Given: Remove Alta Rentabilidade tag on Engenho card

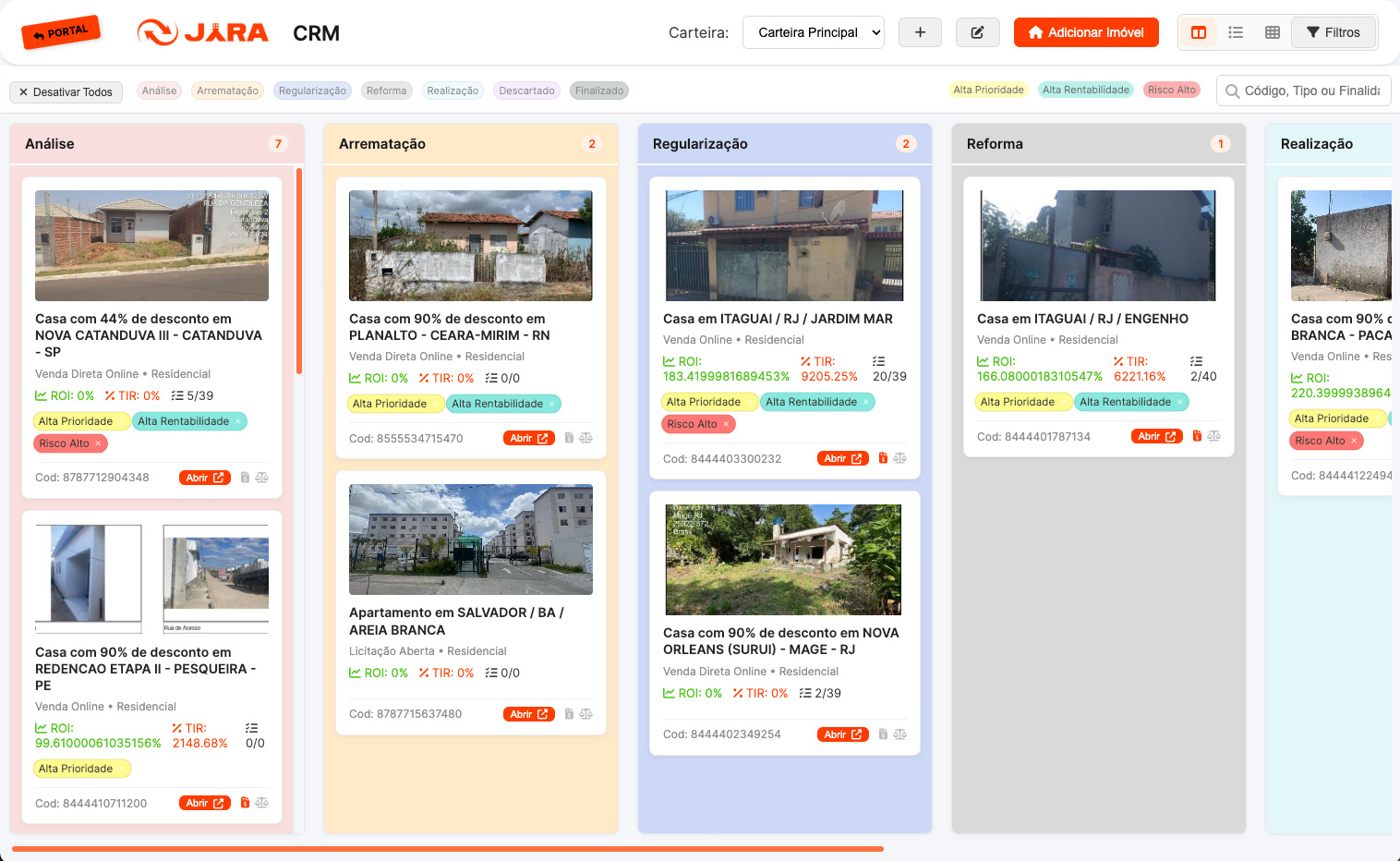Looking at the screenshot, I should (x=1179, y=402).
